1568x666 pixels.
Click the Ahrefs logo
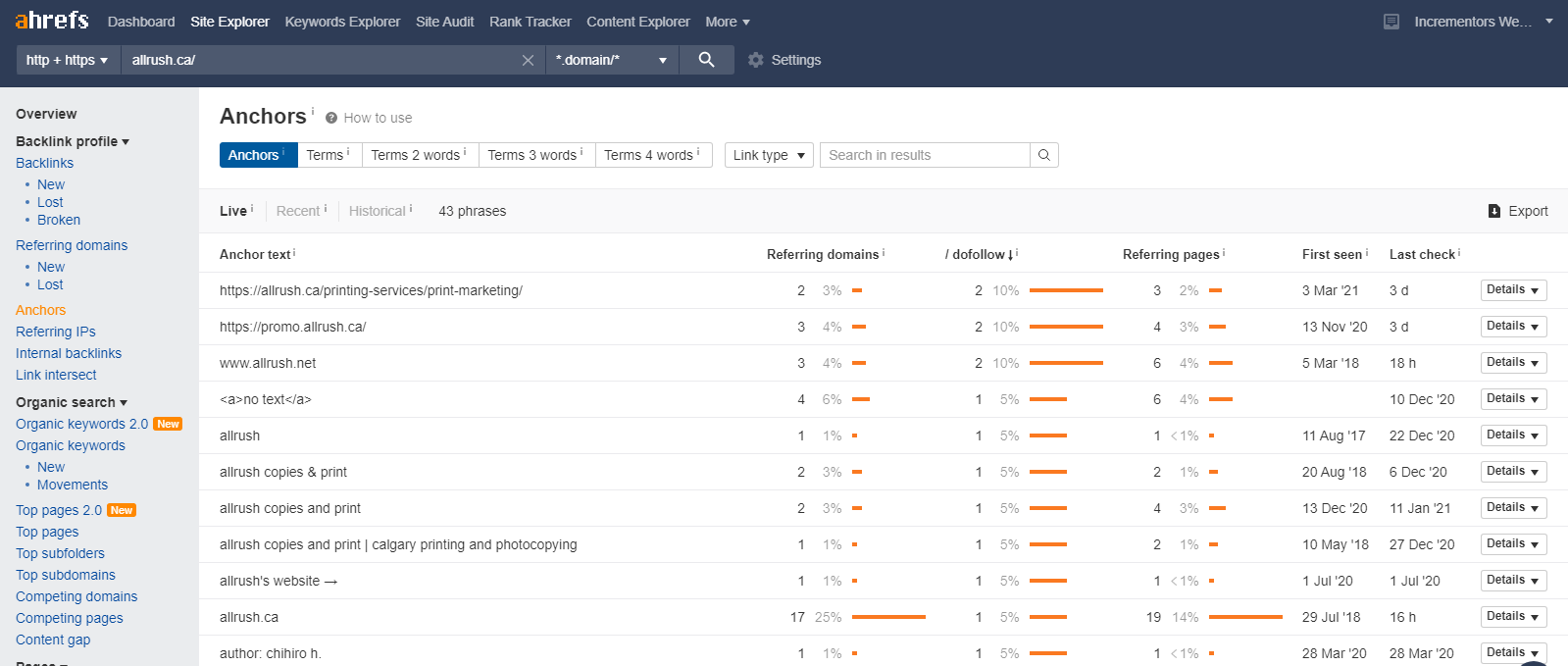52,21
